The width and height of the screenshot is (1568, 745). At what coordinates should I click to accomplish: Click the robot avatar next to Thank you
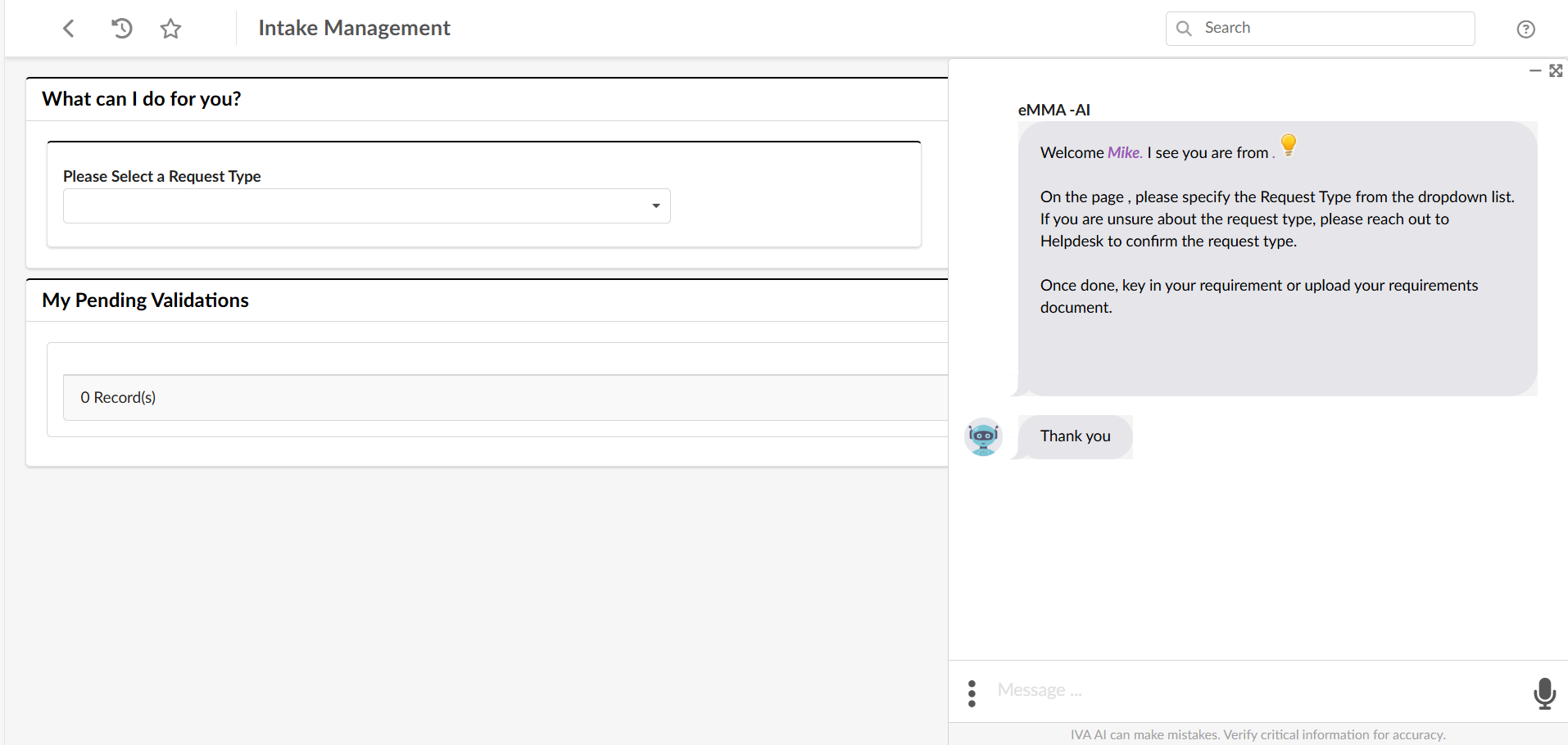click(984, 436)
